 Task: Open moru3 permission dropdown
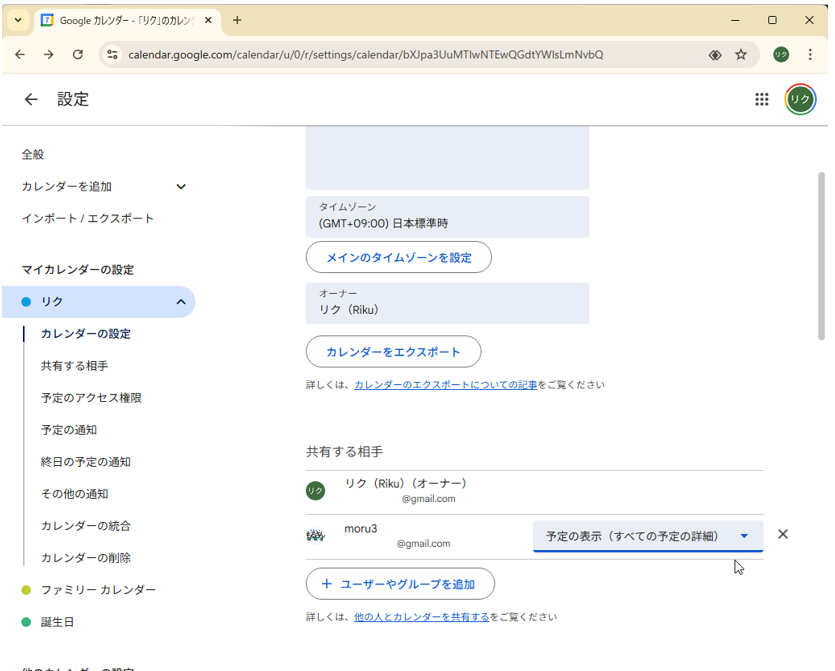click(647, 536)
